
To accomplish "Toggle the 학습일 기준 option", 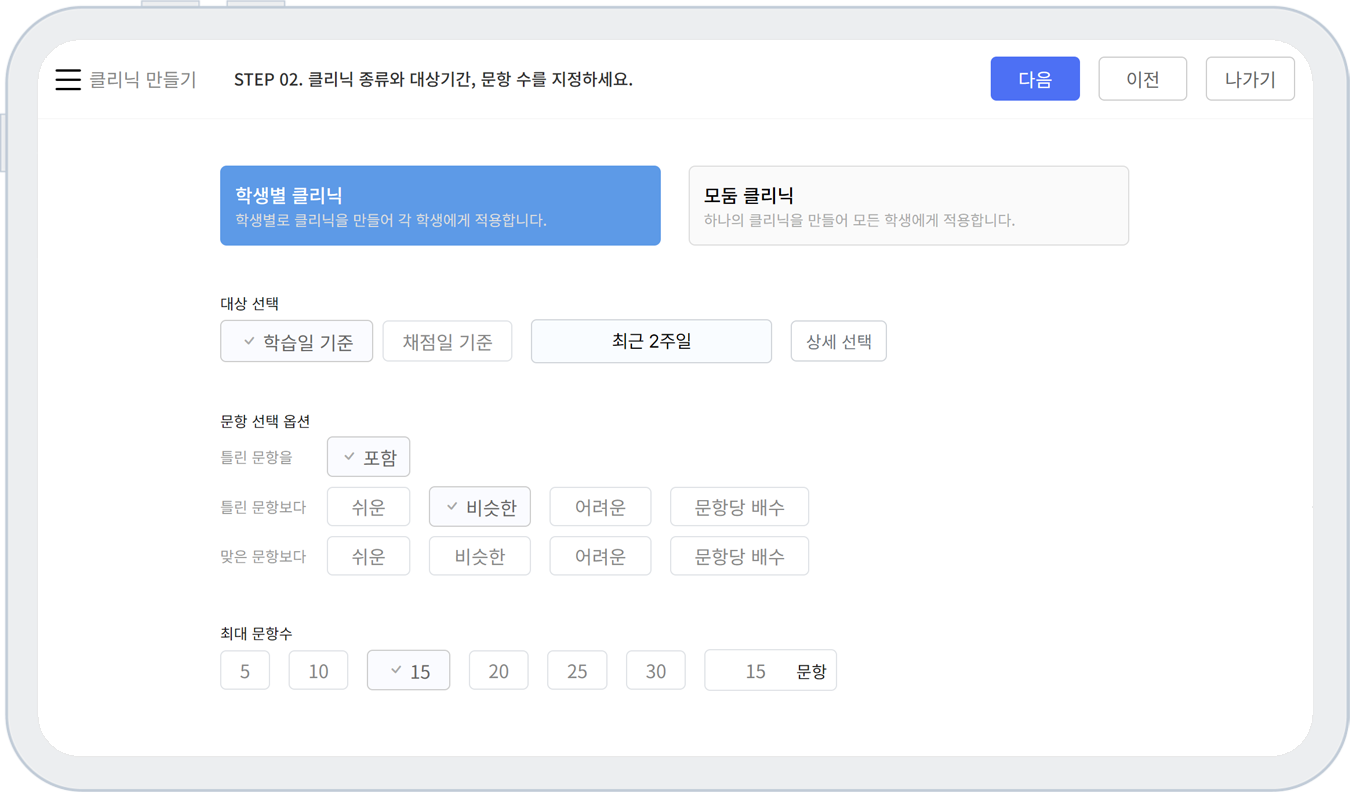I will click(x=297, y=342).
